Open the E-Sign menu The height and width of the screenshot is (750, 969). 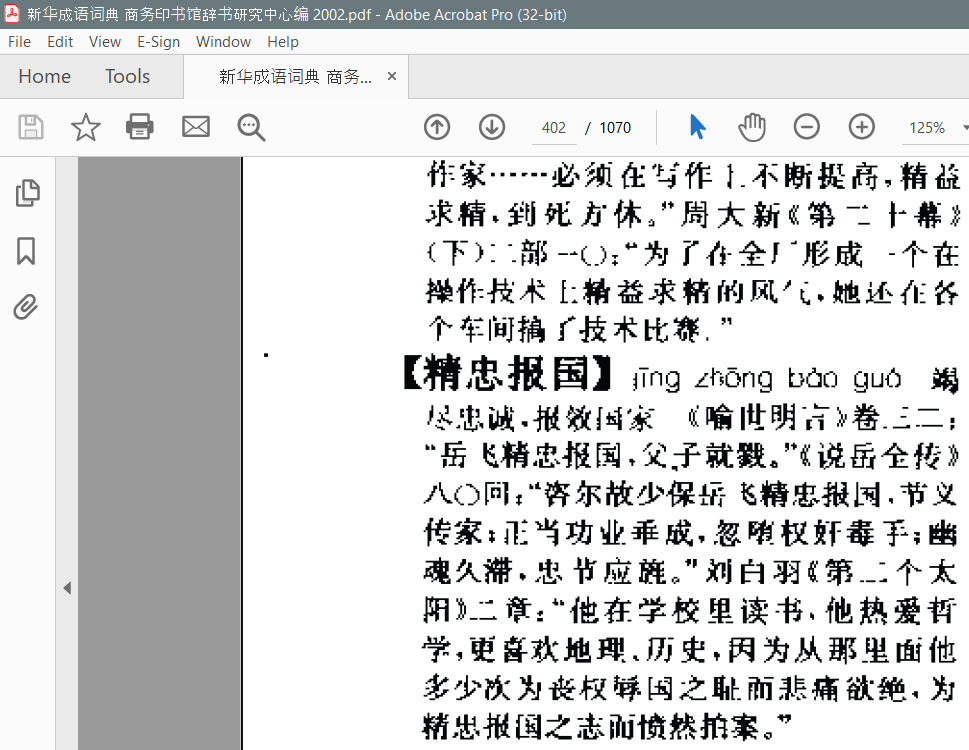[158, 42]
